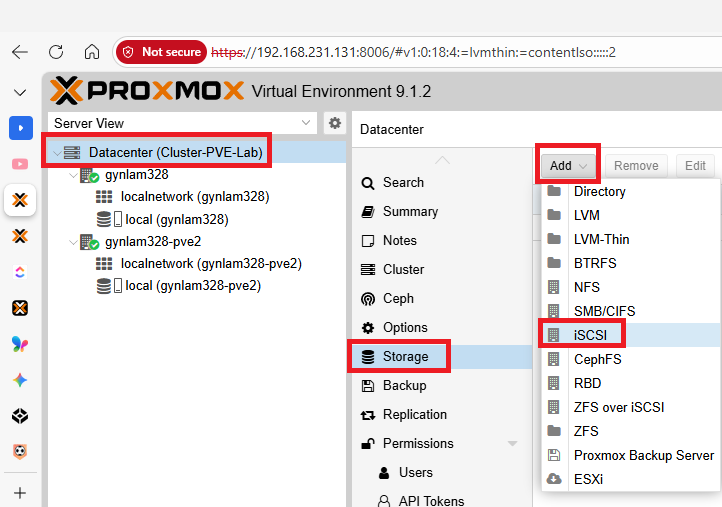The height and width of the screenshot is (507, 722).
Task: Select Datacenter (Cluster-PVE-Lab) in the tree
Action: click(175, 152)
